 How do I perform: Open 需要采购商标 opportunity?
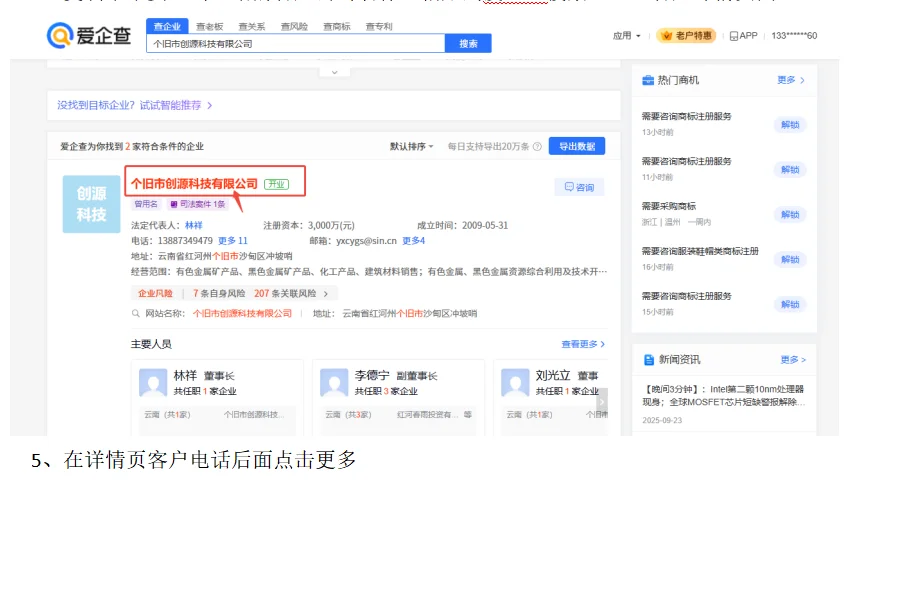pos(669,207)
